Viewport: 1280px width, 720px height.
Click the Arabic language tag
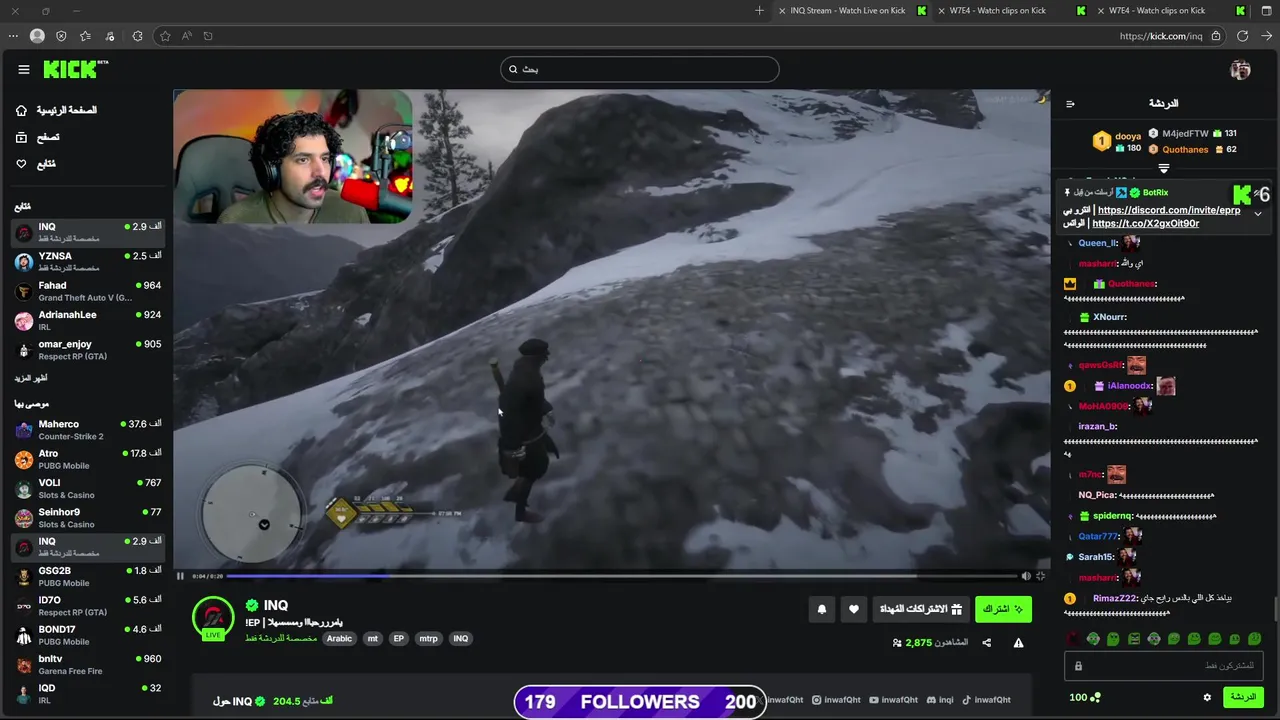tap(339, 638)
